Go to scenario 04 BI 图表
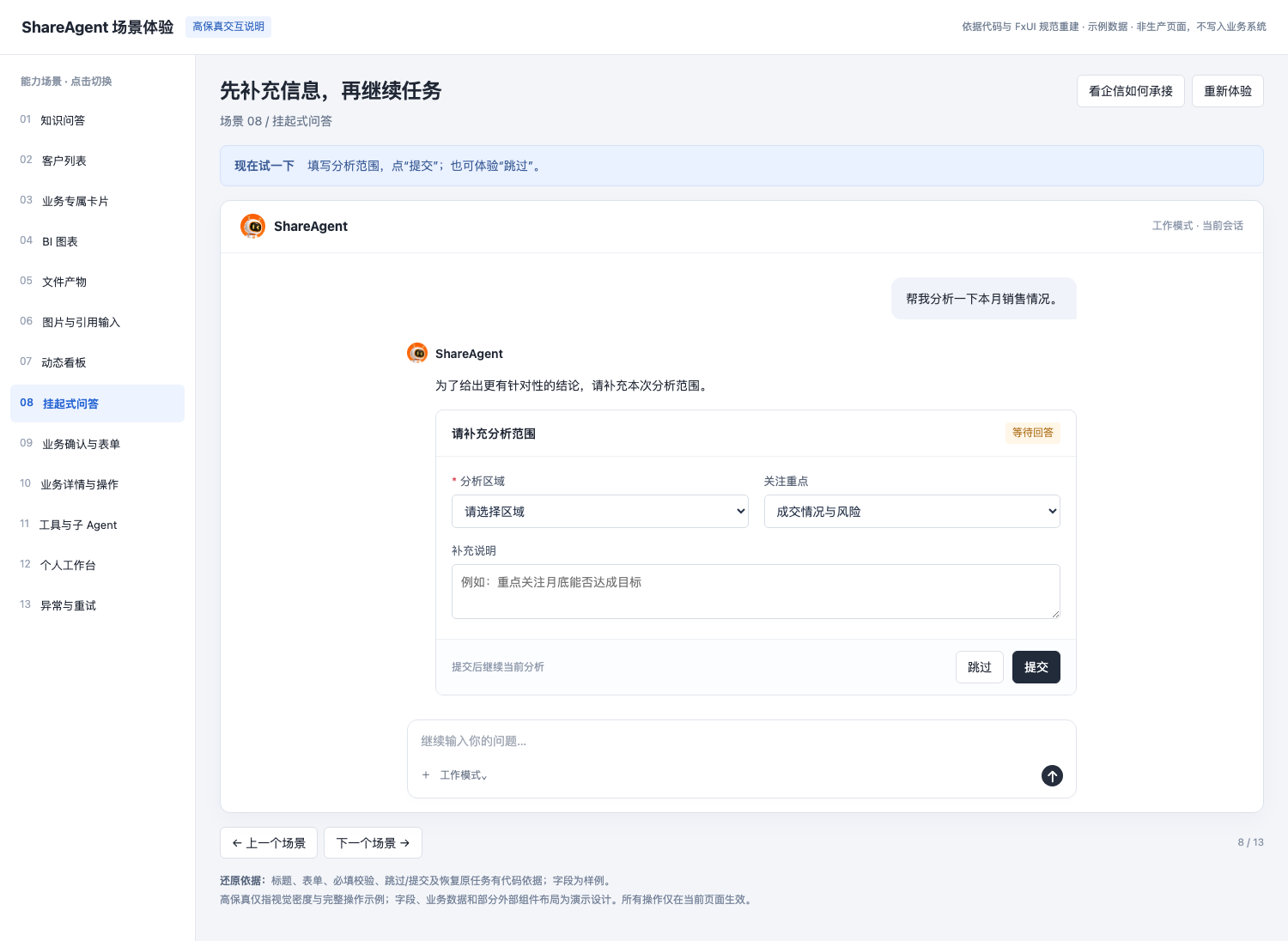 click(97, 241)
